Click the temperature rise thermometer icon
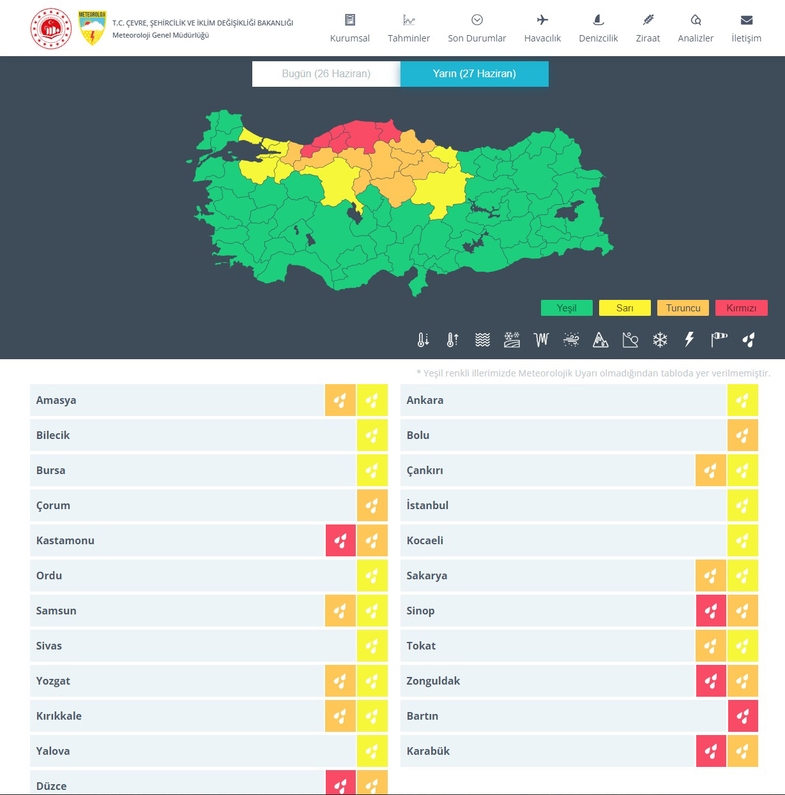This screenshot has width=785, height=795. (x=452, y=340)
